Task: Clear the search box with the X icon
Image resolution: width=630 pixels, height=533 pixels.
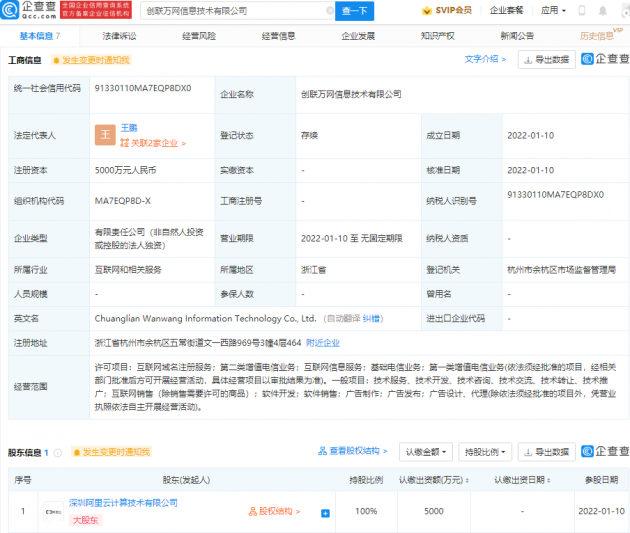Action: [330, 11]
